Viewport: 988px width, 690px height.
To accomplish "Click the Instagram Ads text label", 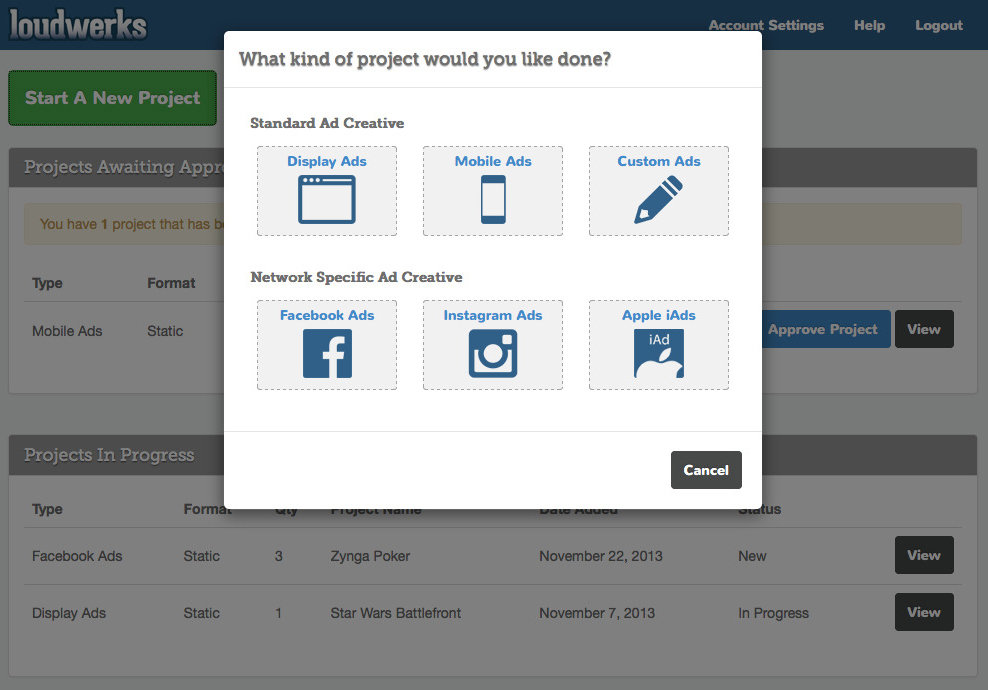I will pos(493,315).
